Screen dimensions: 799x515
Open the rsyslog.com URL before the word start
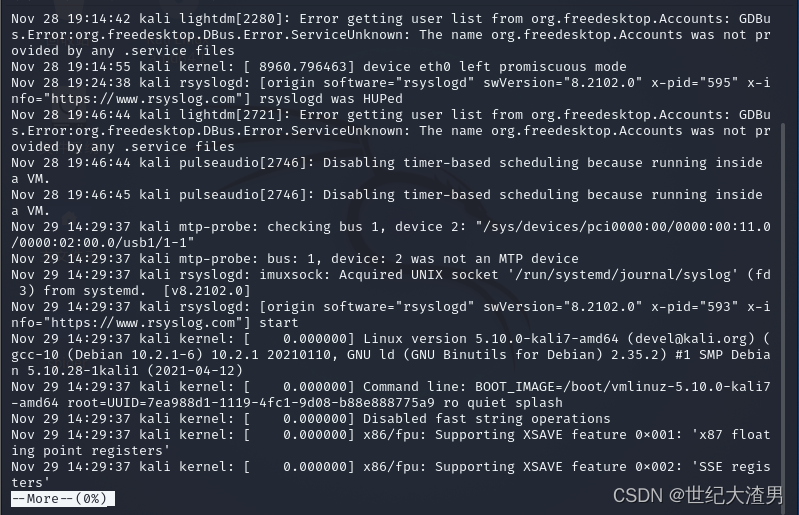tap(143, 323)
